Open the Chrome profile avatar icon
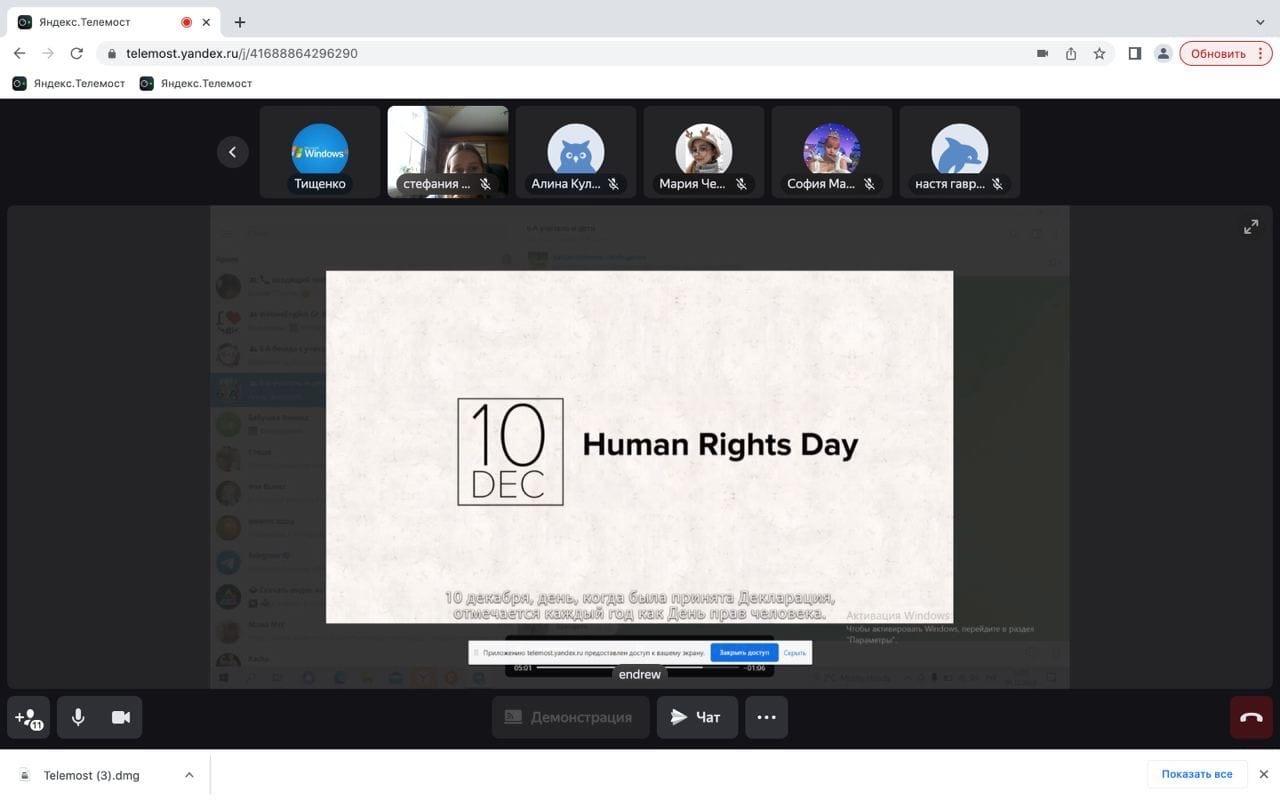Image resolution: width=1280 pixels, height=800 pixels. tap(1163, 54)
